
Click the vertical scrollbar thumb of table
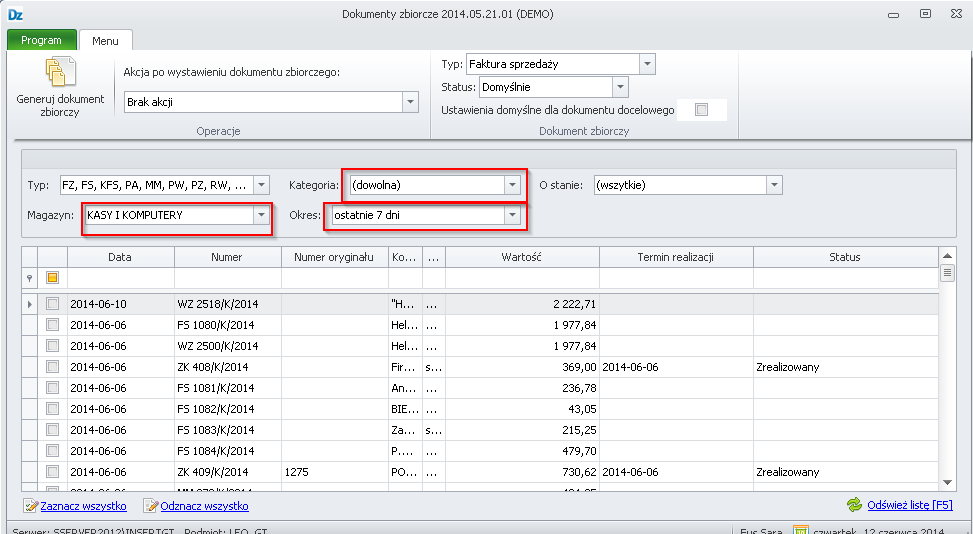(947, 273)
